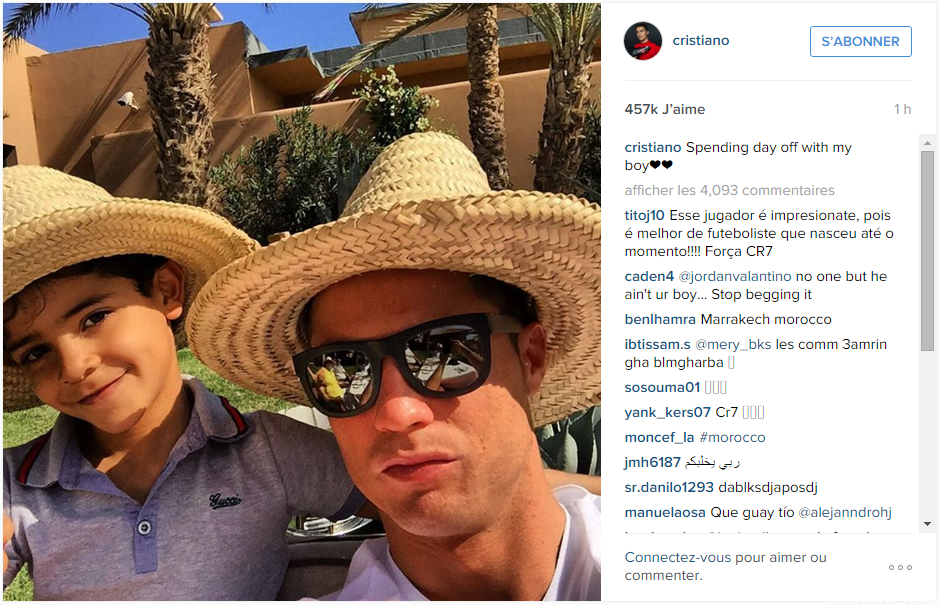Open the three-dot more options icon
The image size is (940, 605).
click(900, 567)
